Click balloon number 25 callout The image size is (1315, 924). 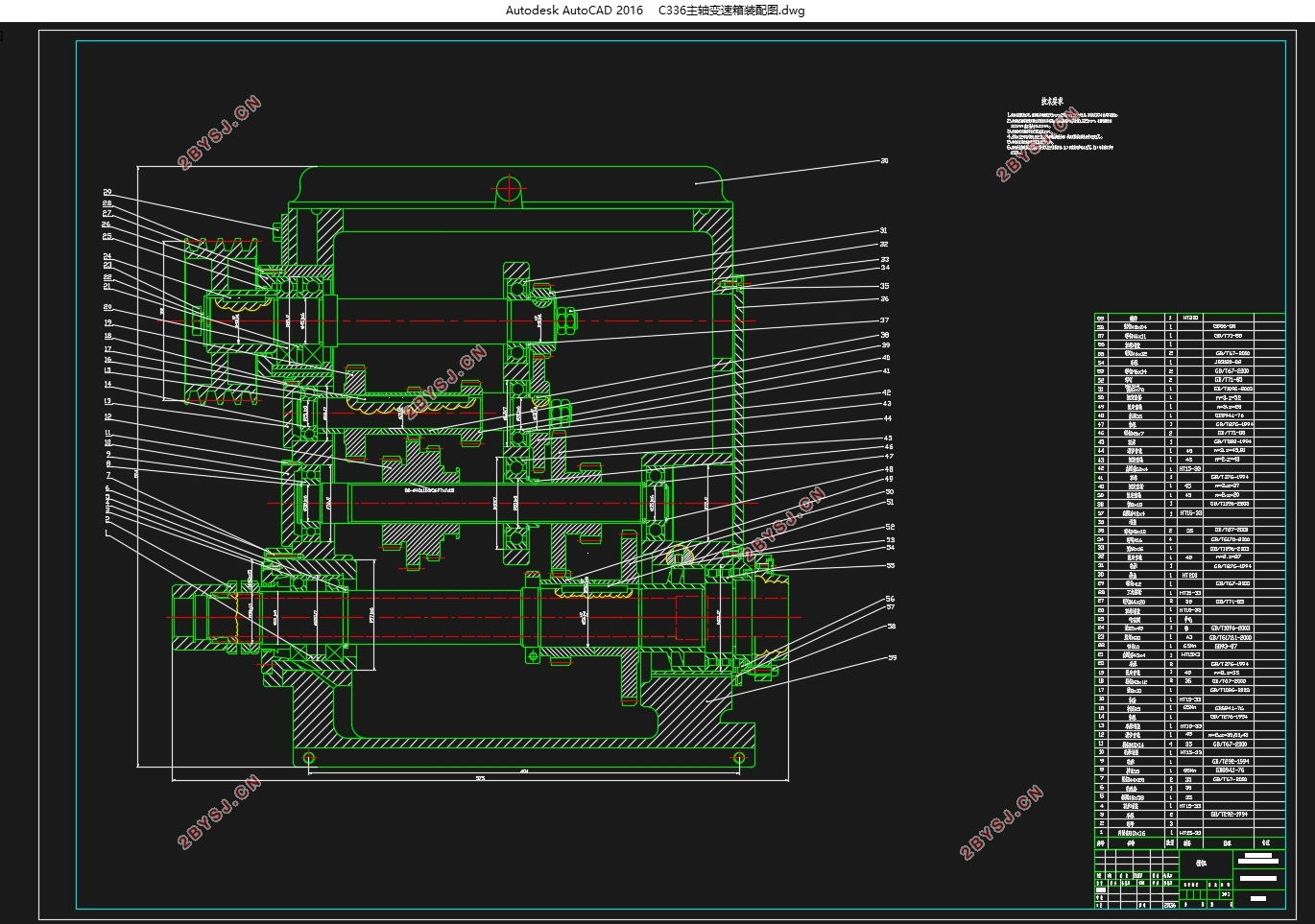point(107,236)
